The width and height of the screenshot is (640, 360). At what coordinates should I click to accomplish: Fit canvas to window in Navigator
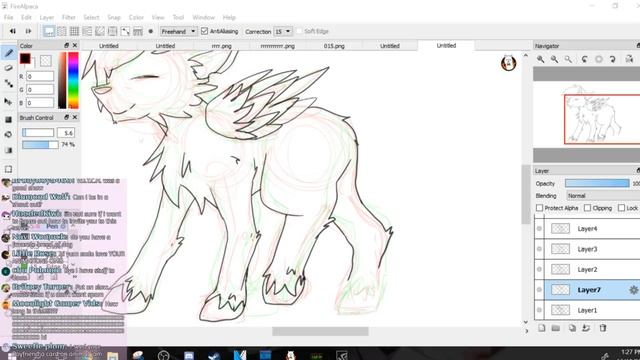point(568,59)
